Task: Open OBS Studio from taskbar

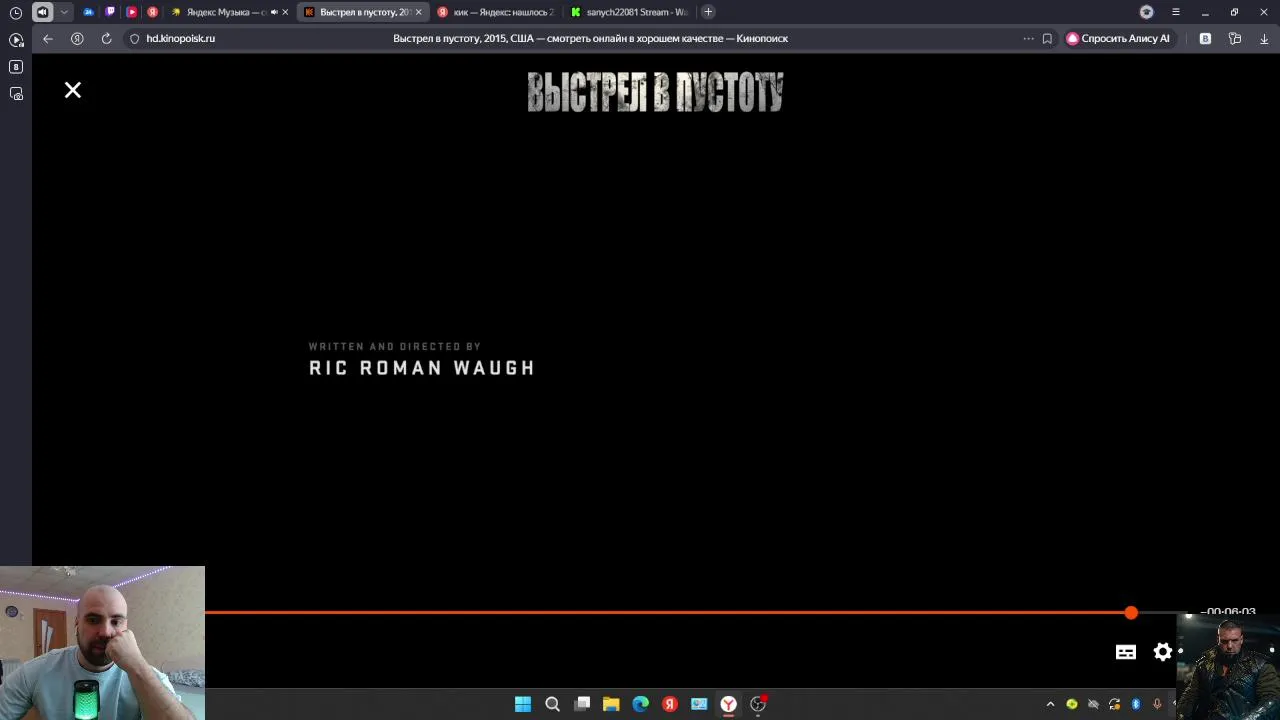Action: [x=758, y=704]
